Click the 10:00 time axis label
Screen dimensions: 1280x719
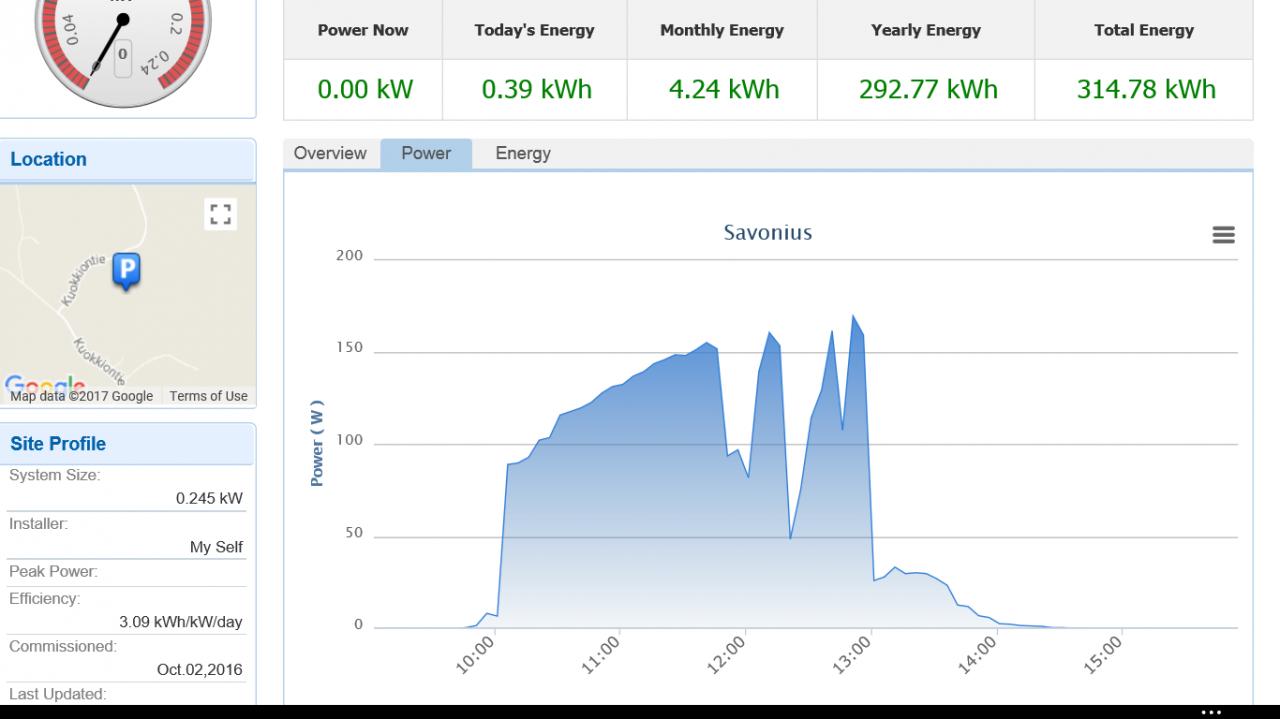[x=476, y=655]
